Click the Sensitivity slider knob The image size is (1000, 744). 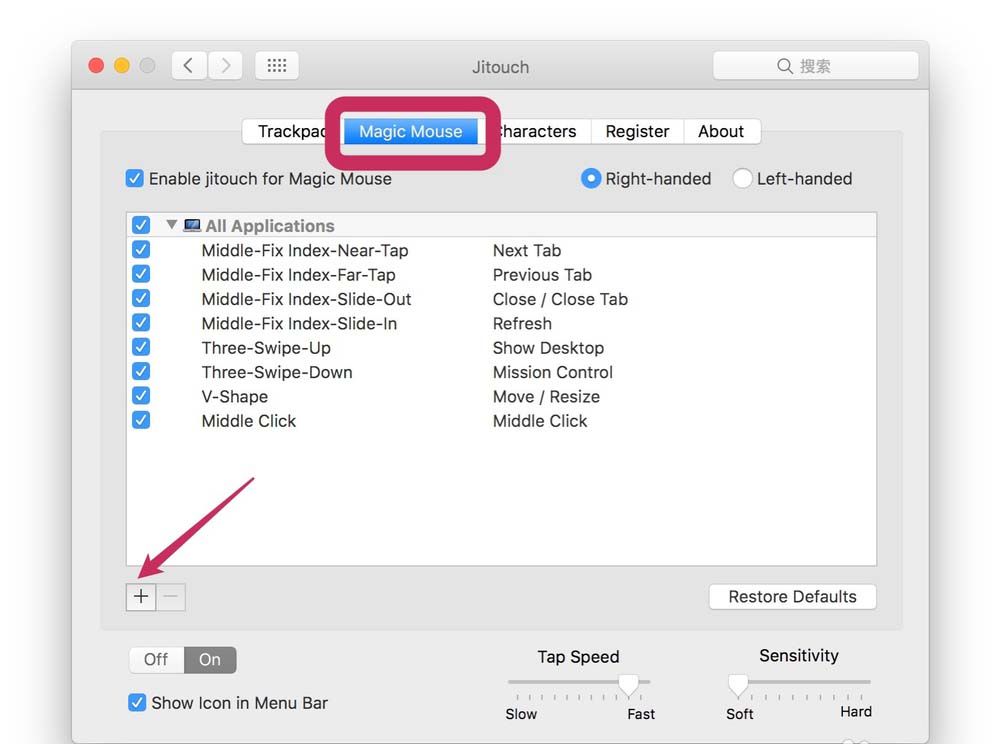pyautogui.click(x=738, y=685)
